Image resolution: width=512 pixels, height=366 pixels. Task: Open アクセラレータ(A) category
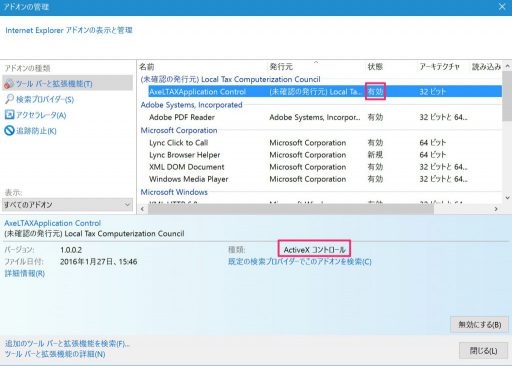(x=41, y=115)
